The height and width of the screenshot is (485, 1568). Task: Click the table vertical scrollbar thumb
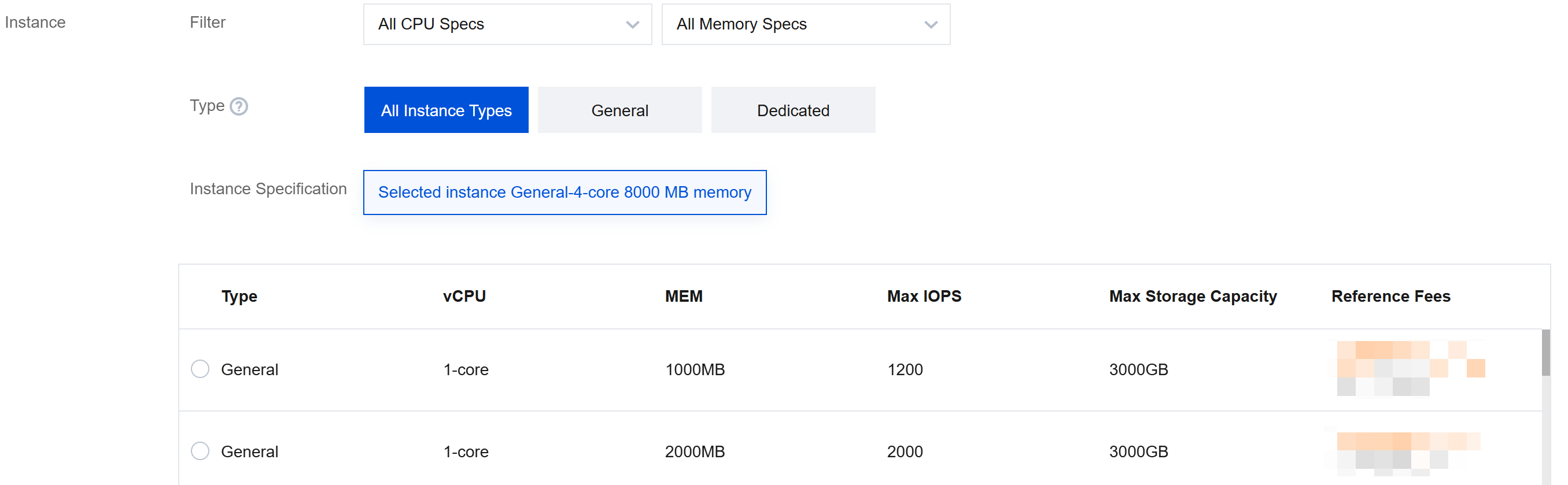point(1545,353)
